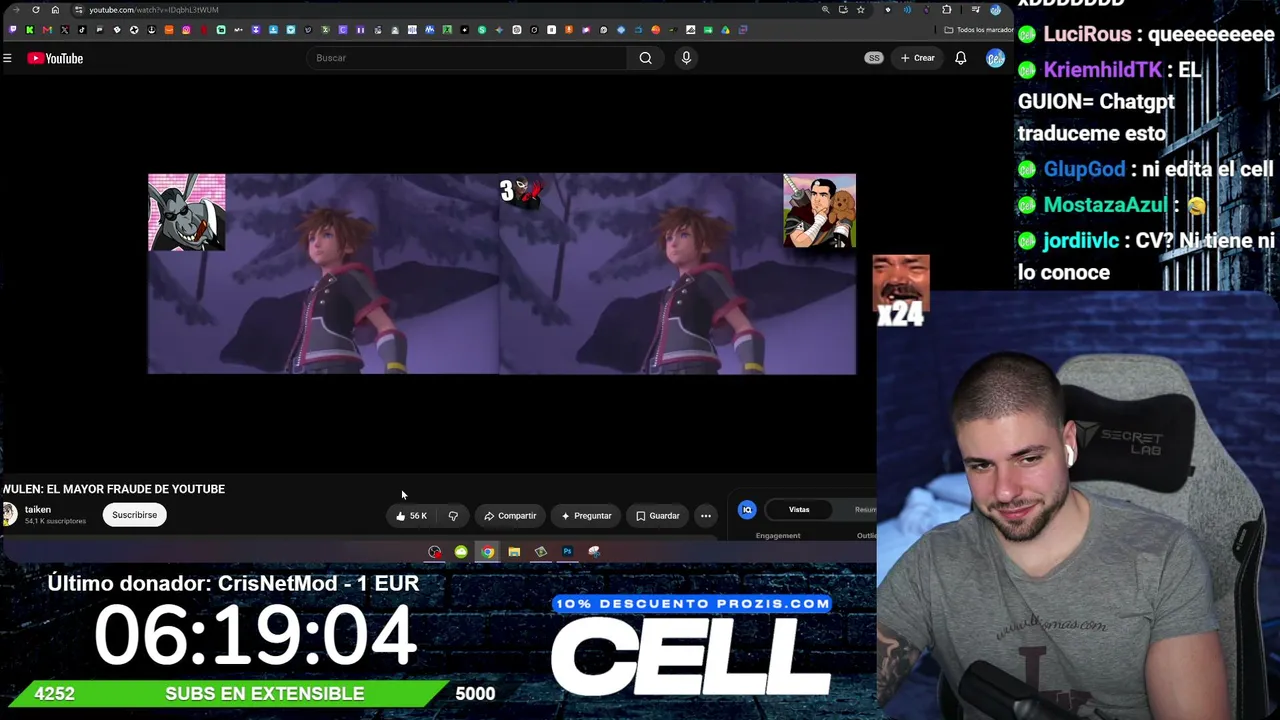
Task: Click the video title text
Action: [x=114, y=489]
